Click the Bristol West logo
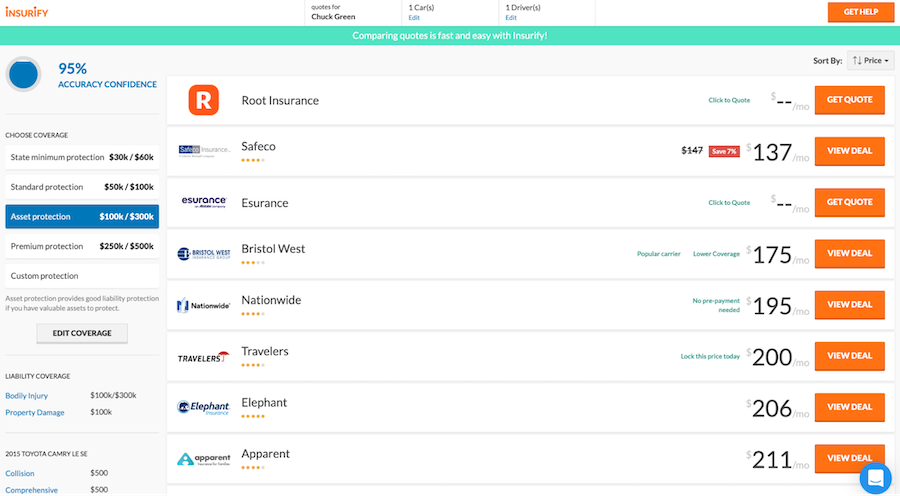 (x=204, y=254)
